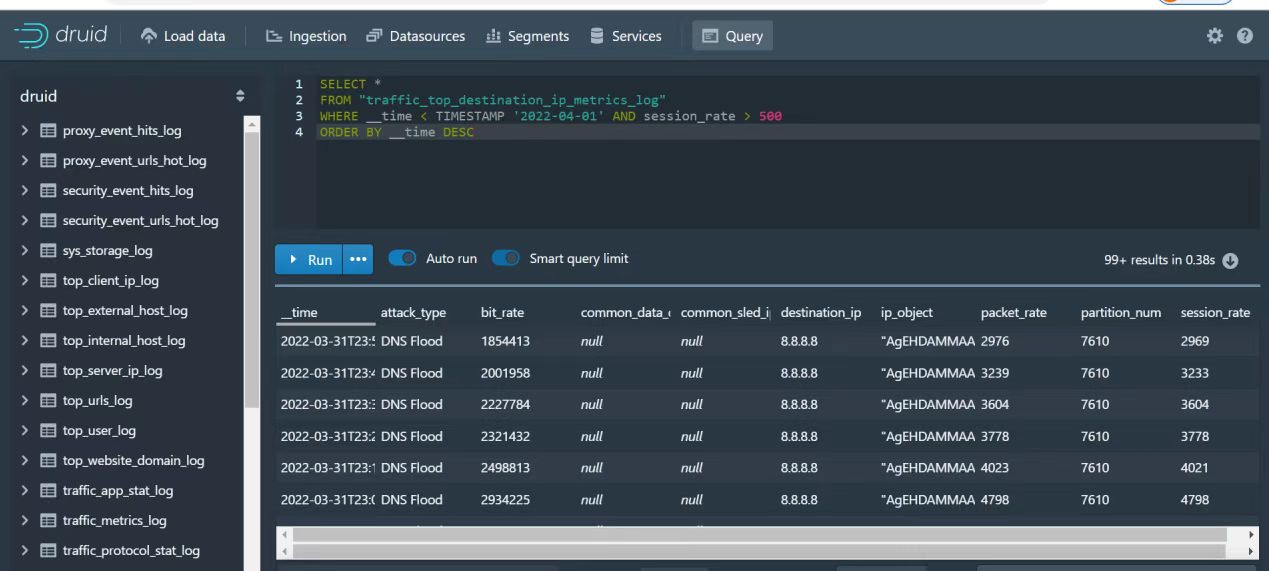
Task: Expand the top_client_ip_log tree node
Action: [x=25, y=281]
